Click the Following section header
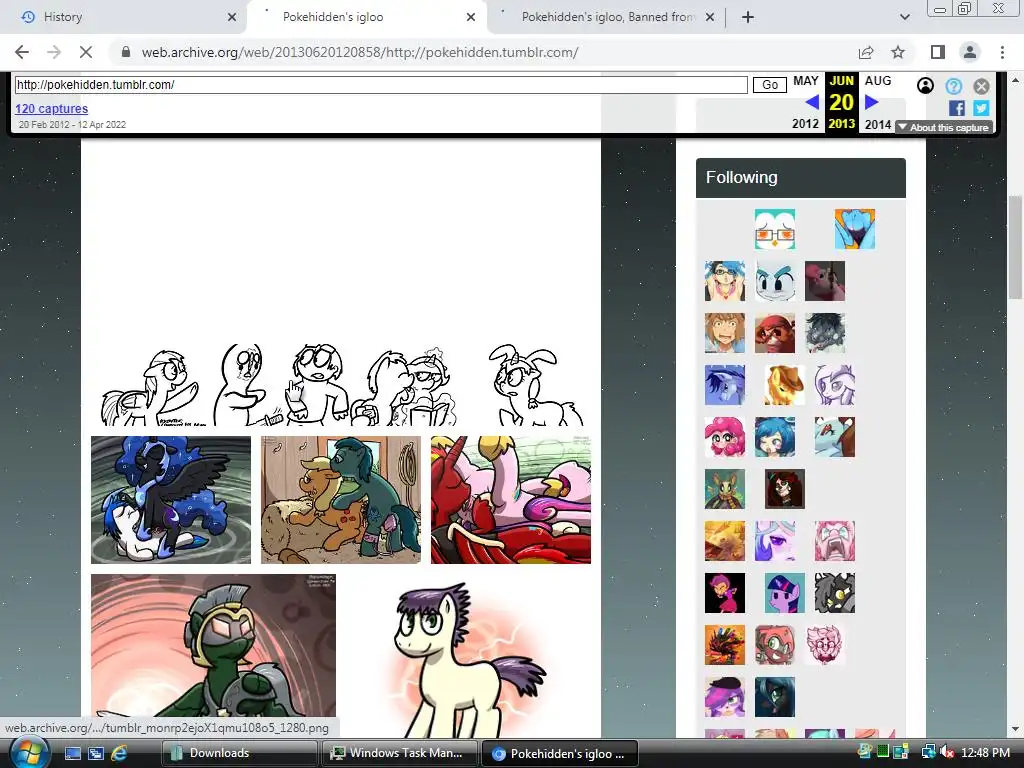1024x768 pixels. tap(801, 178)
